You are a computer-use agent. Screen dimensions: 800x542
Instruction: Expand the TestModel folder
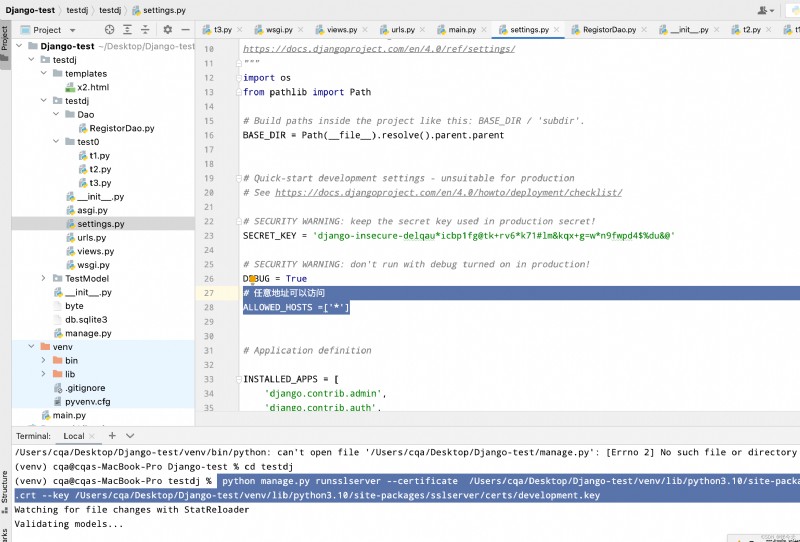point(44,278)
